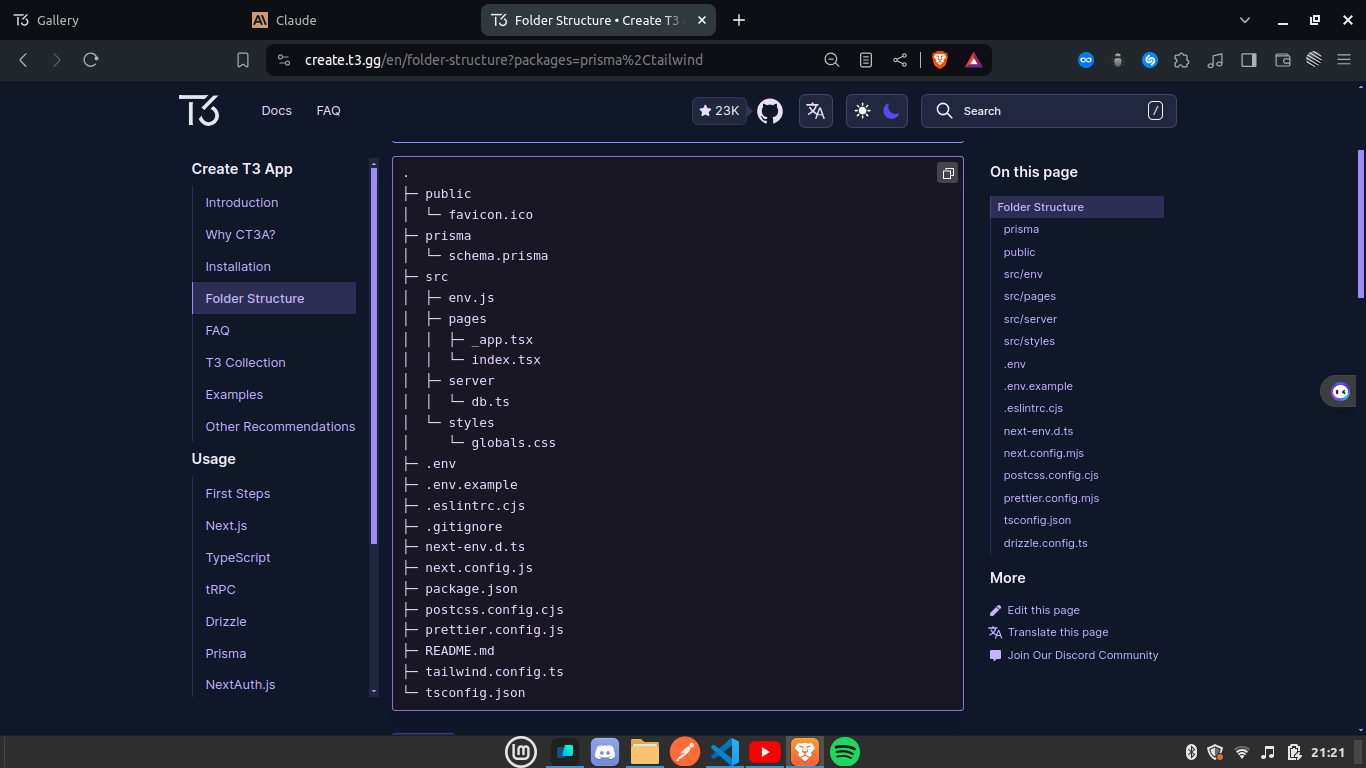Click the T3 logo in the header
This screenshot has height=768, width=1366.
(x=199, y=110)
